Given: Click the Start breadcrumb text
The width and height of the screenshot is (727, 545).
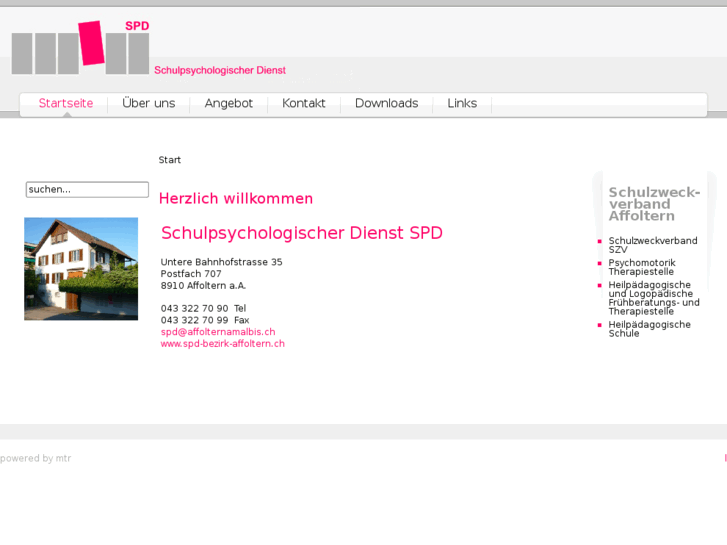Looking at the screenshot, I should tap(170, 160).
